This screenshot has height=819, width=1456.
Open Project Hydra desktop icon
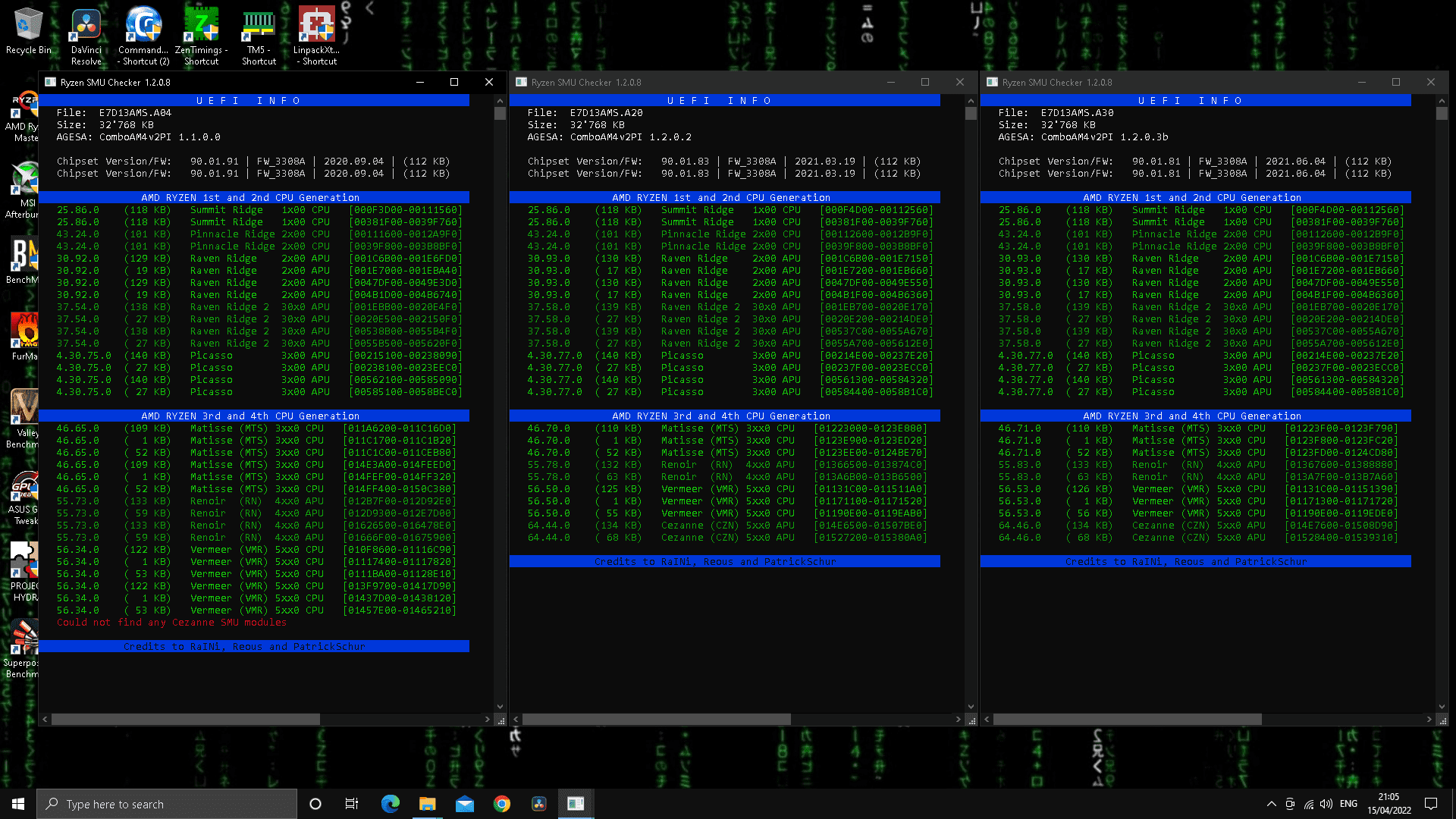23,572
